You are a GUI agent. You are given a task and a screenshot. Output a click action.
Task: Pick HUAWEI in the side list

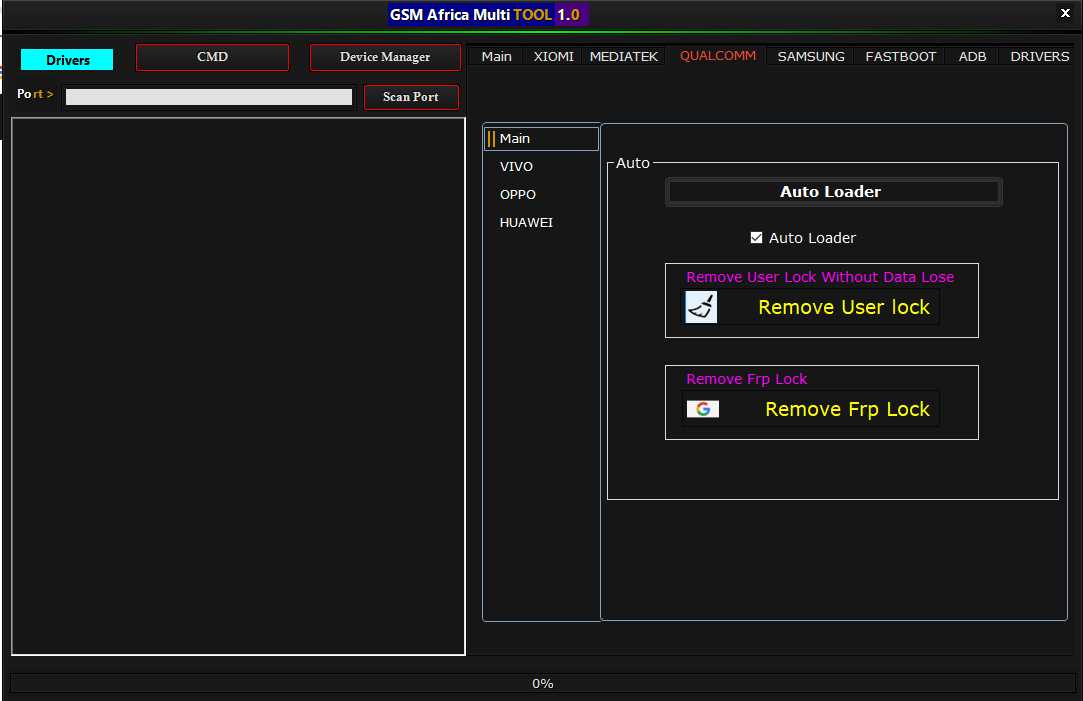coord(526,223)
